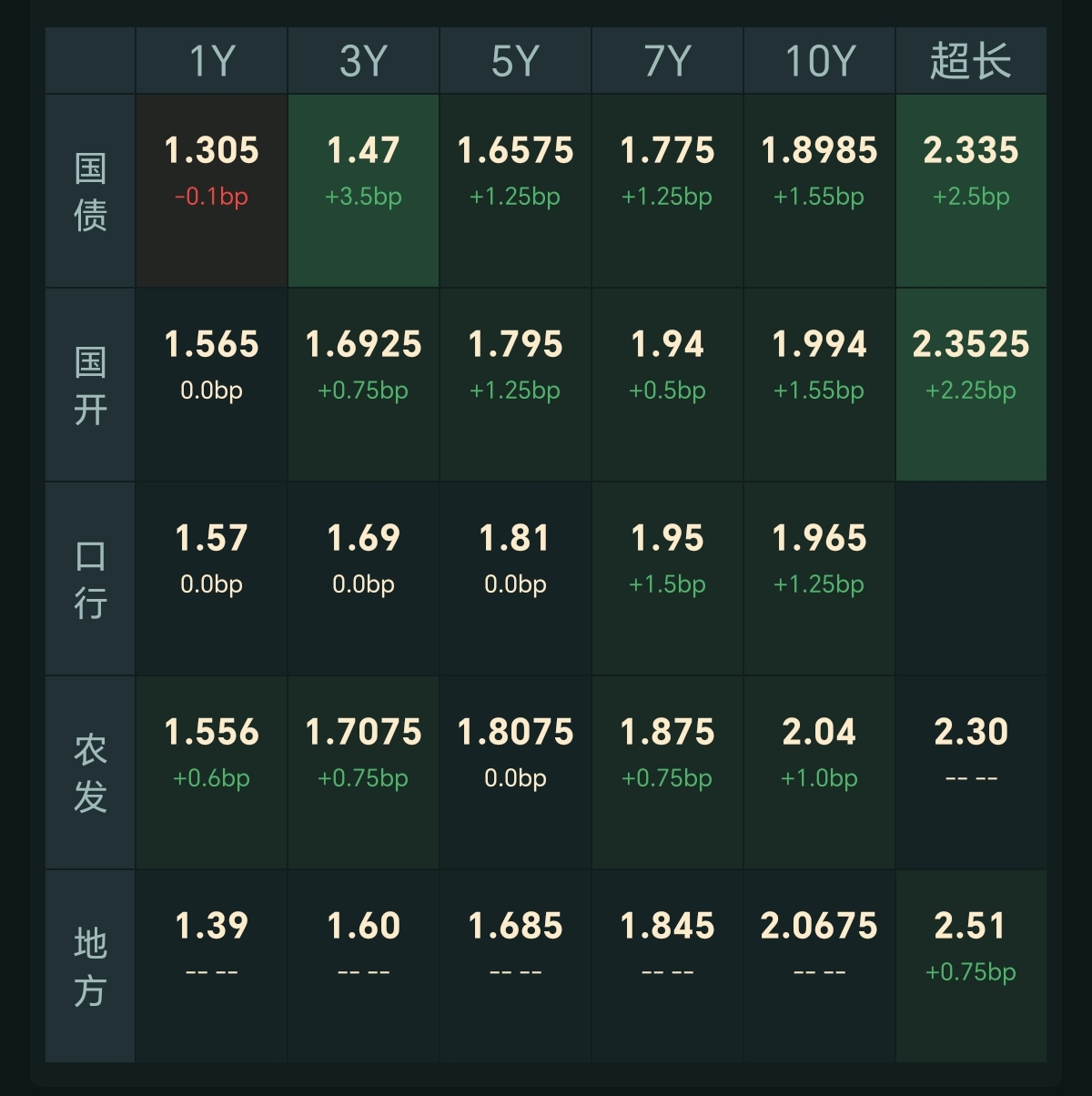The image size is (1092, 1096).
Task: Select the 国开 row label
Action: point(90,385)
